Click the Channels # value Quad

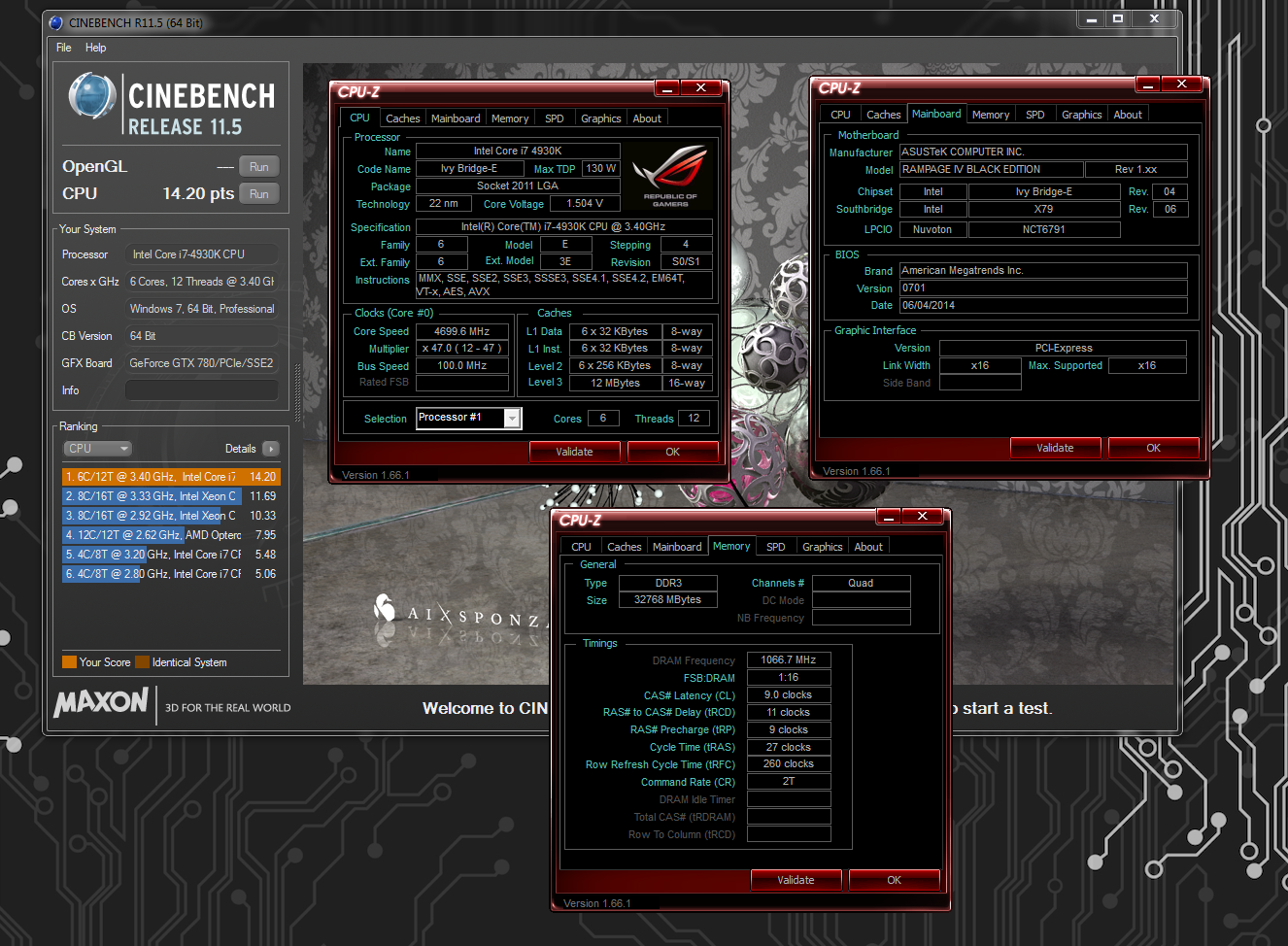(x=861, y=584)
